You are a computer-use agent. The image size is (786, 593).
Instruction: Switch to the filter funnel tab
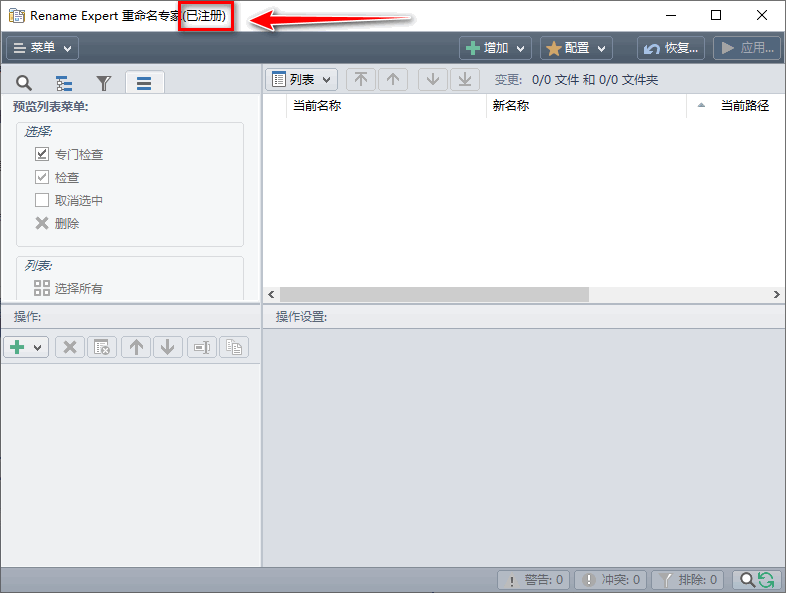pyautogui.click(x=104, y=83)
